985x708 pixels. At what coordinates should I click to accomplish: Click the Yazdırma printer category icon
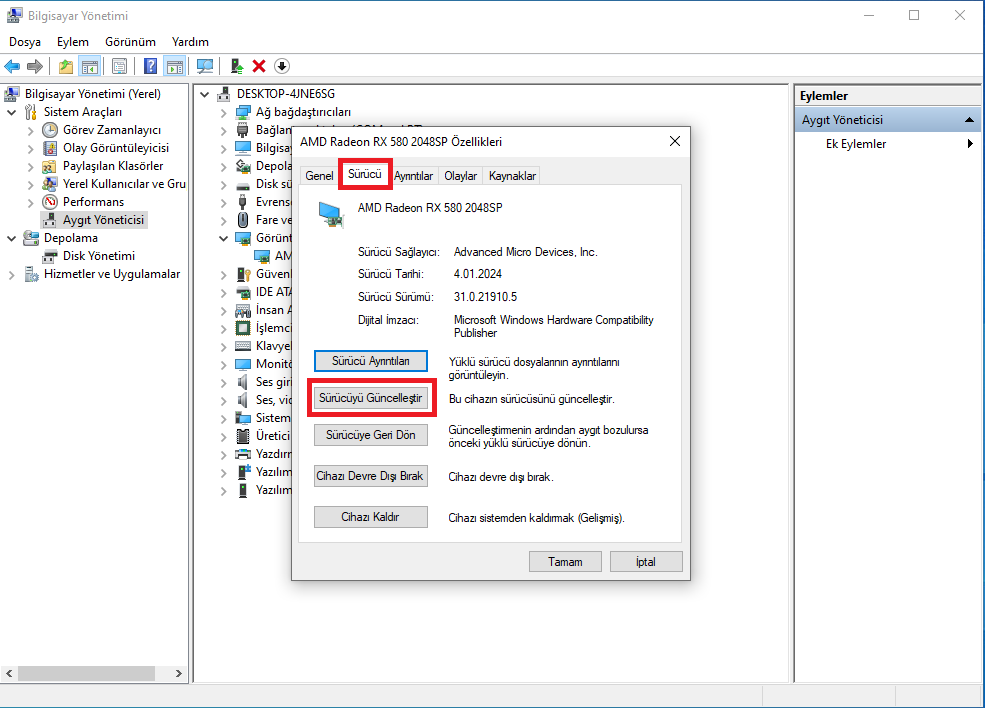click(x=243, y=454)
